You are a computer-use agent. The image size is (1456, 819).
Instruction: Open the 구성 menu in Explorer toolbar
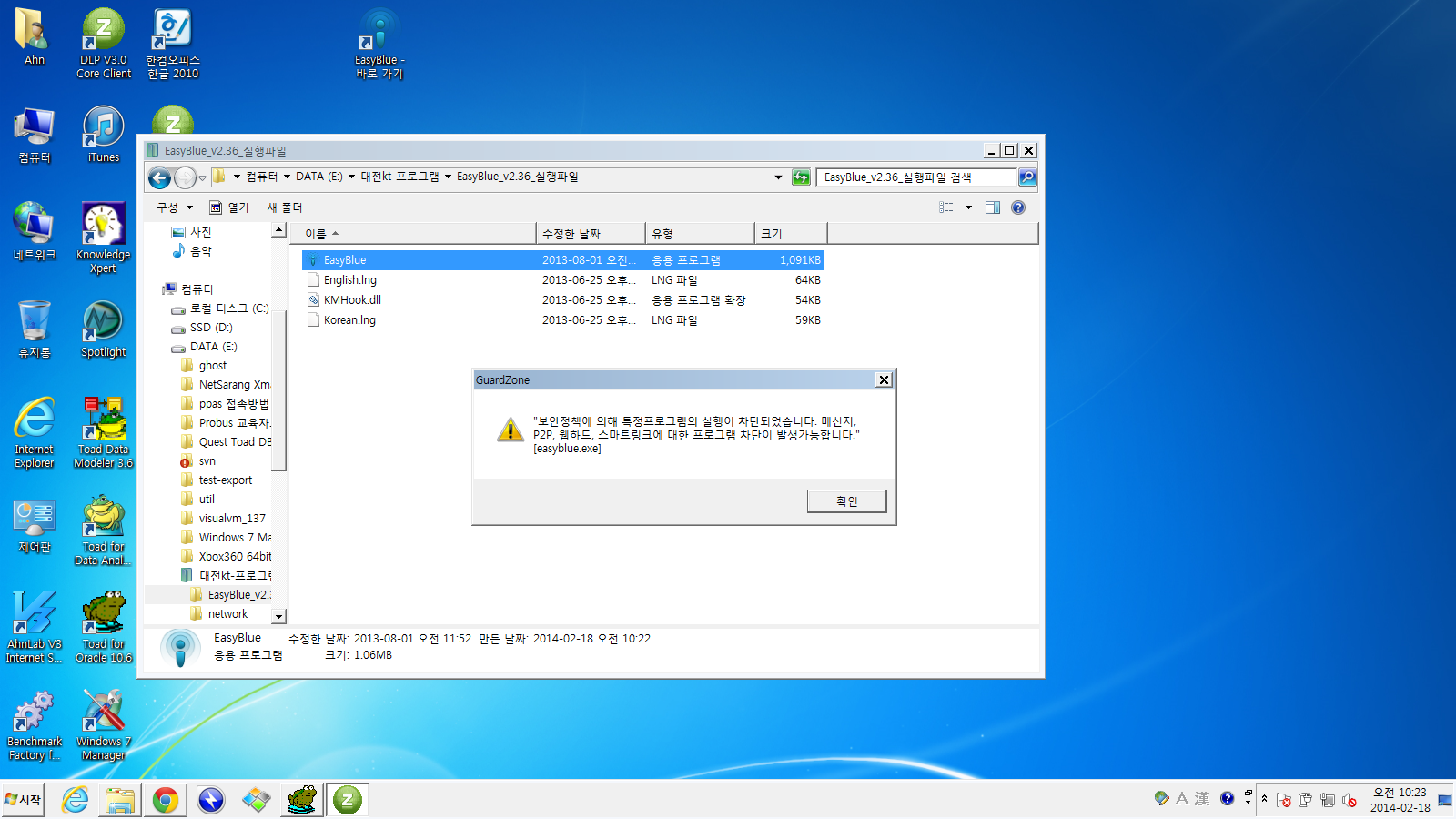174,207
